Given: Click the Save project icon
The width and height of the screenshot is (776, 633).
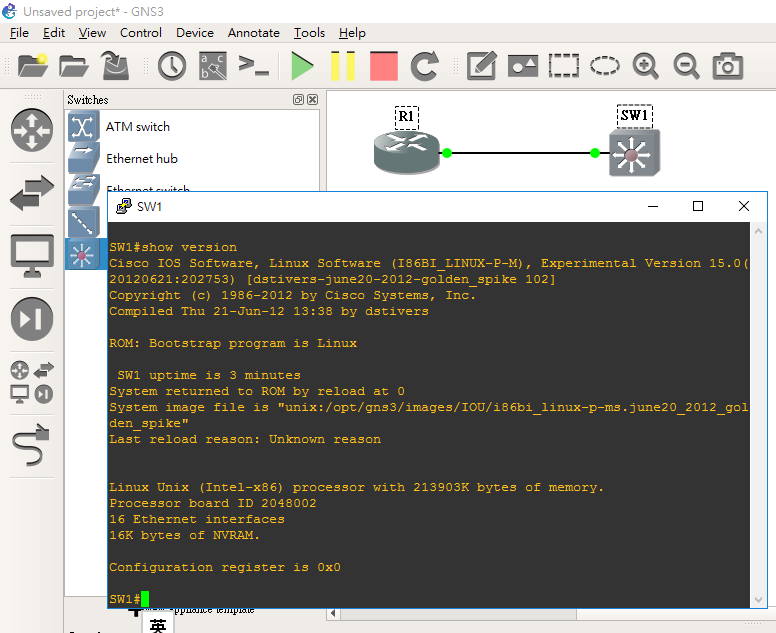Looking at the screenshot, I should pyautogui.click(x=115, y=65).
